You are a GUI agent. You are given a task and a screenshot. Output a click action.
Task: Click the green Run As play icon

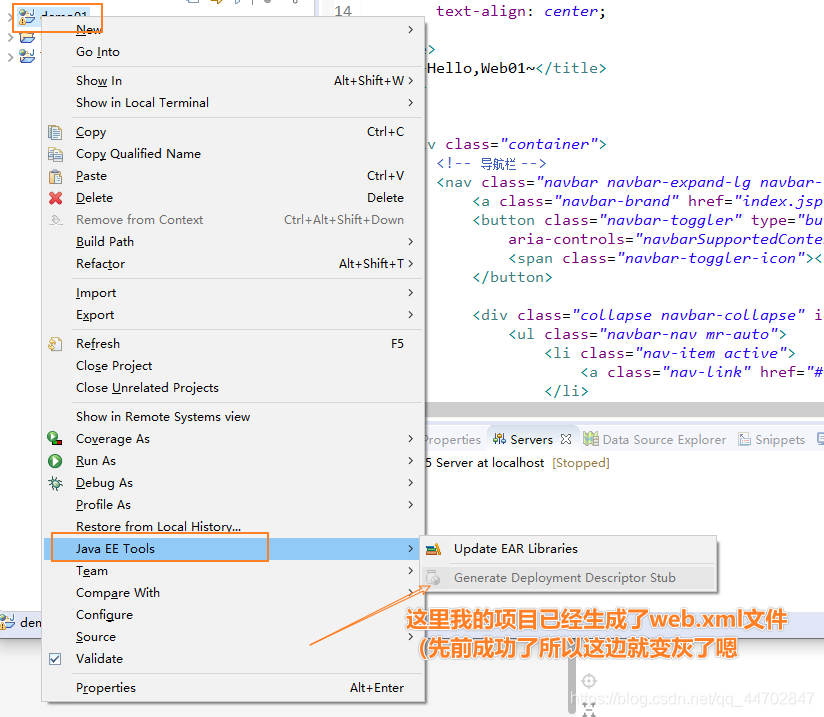point(54,460)
